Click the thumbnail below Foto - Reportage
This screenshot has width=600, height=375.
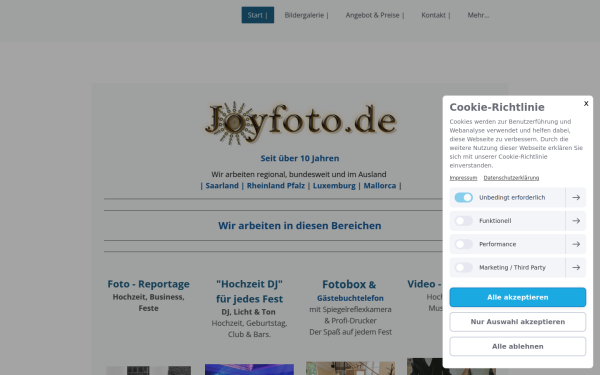click(x=148, y=370)
